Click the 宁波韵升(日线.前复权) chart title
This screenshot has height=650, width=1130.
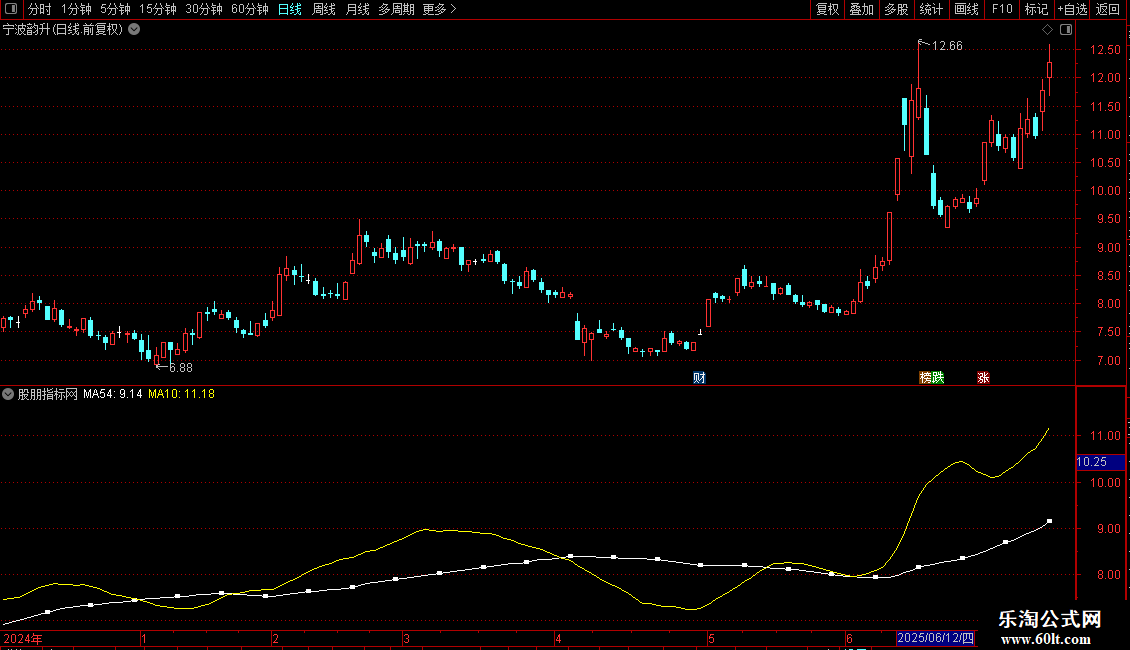coord(63,30)
